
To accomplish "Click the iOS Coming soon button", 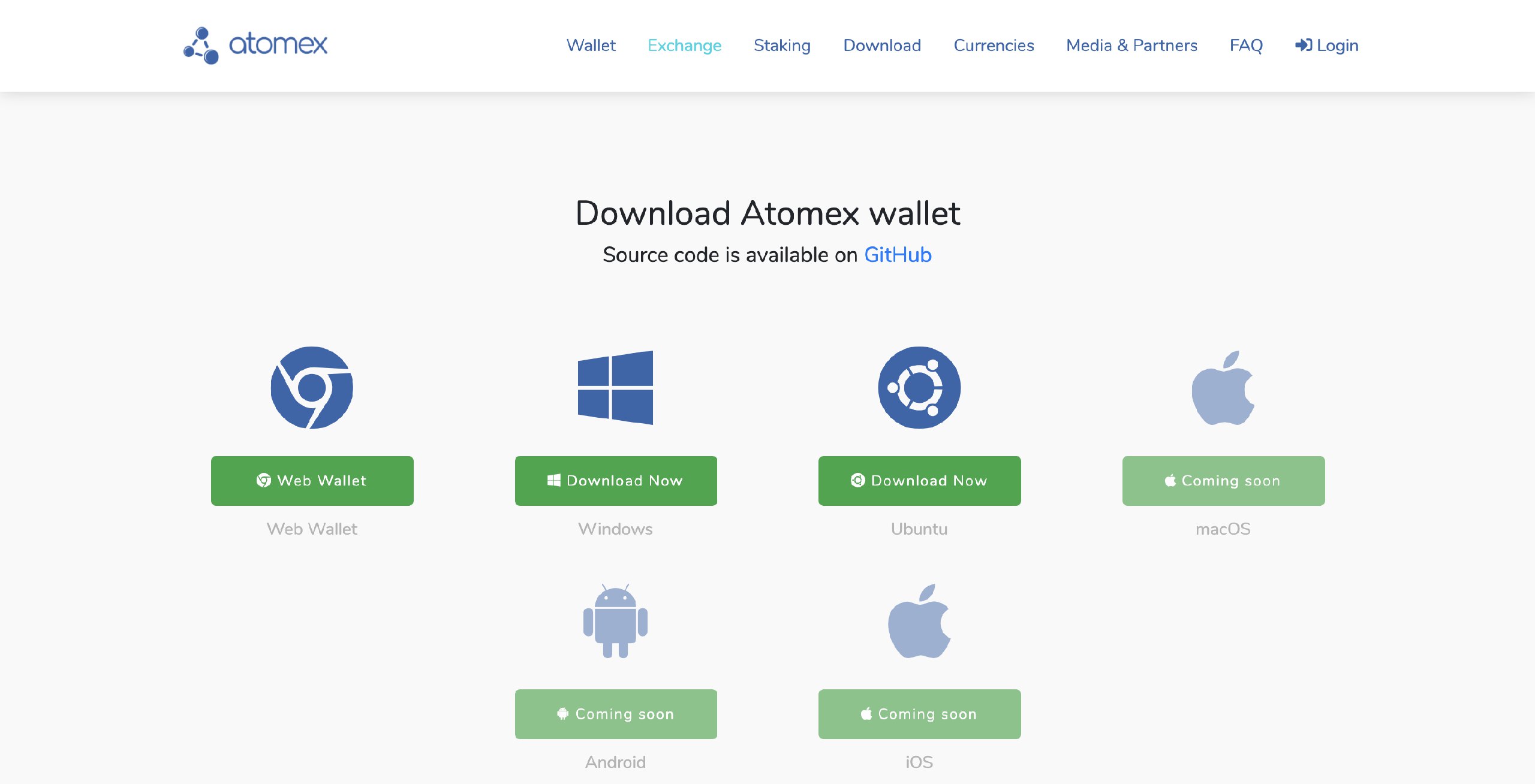I will (919, 714).
